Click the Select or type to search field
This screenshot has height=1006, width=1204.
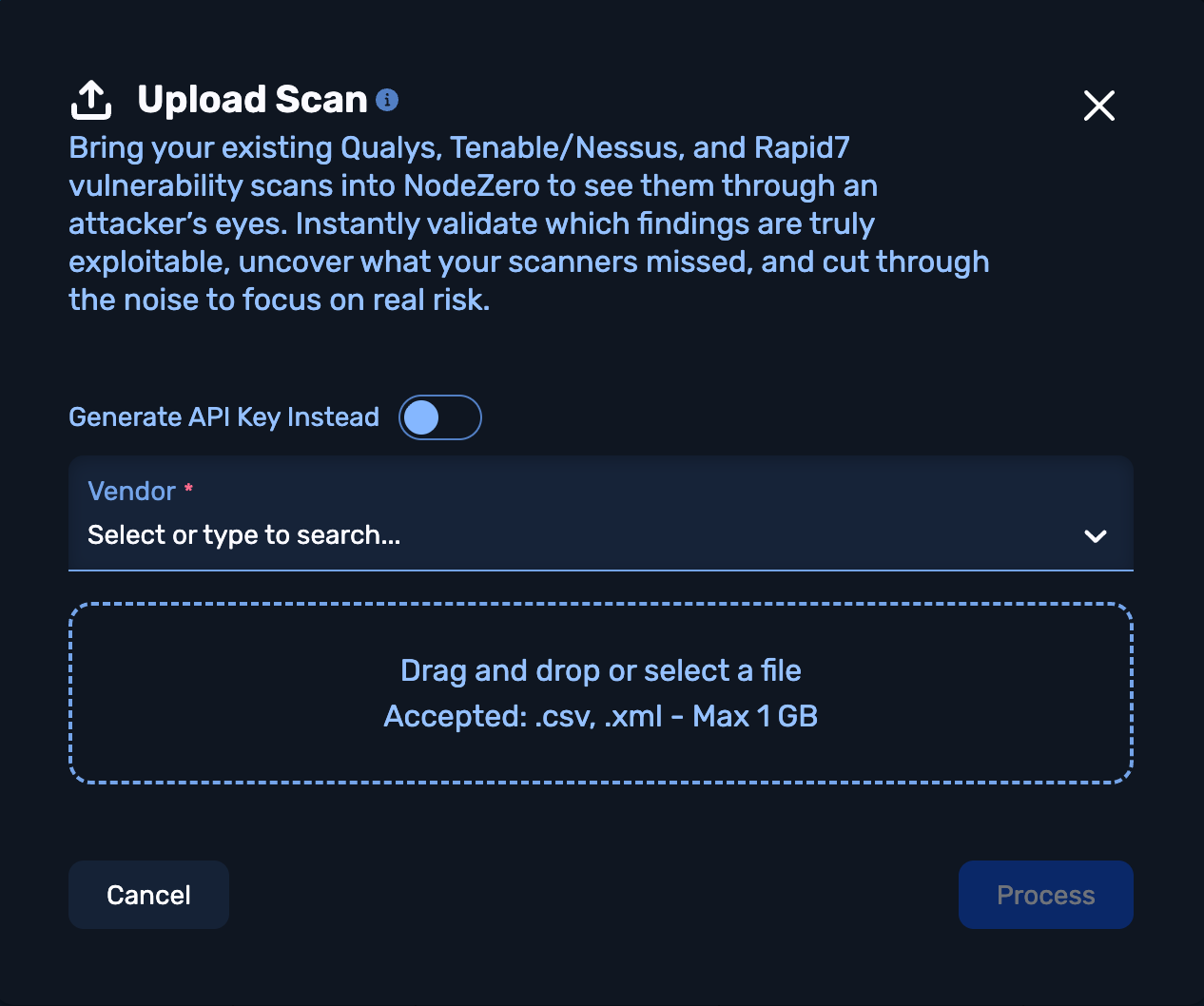click(243, 535)
